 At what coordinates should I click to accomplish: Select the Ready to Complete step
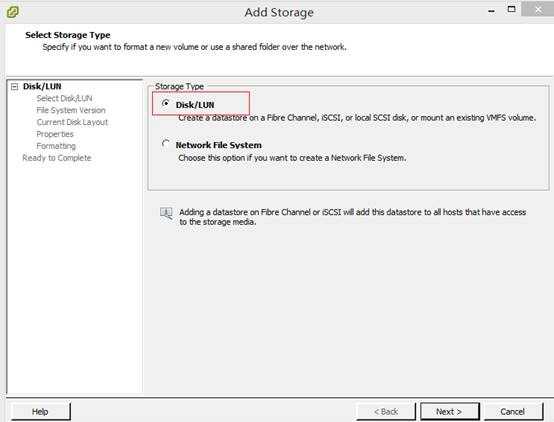[57, 158]
